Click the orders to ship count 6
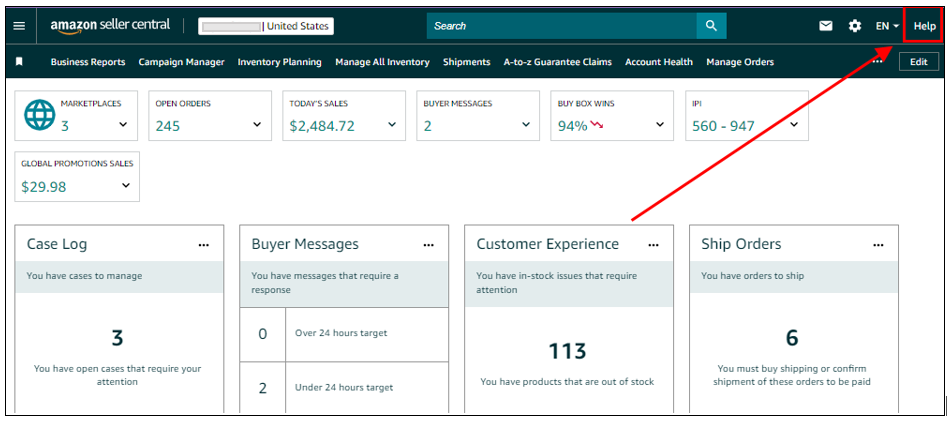Image resolution: width=952 pixels, height=424 pixels. [x=792, y=338]
